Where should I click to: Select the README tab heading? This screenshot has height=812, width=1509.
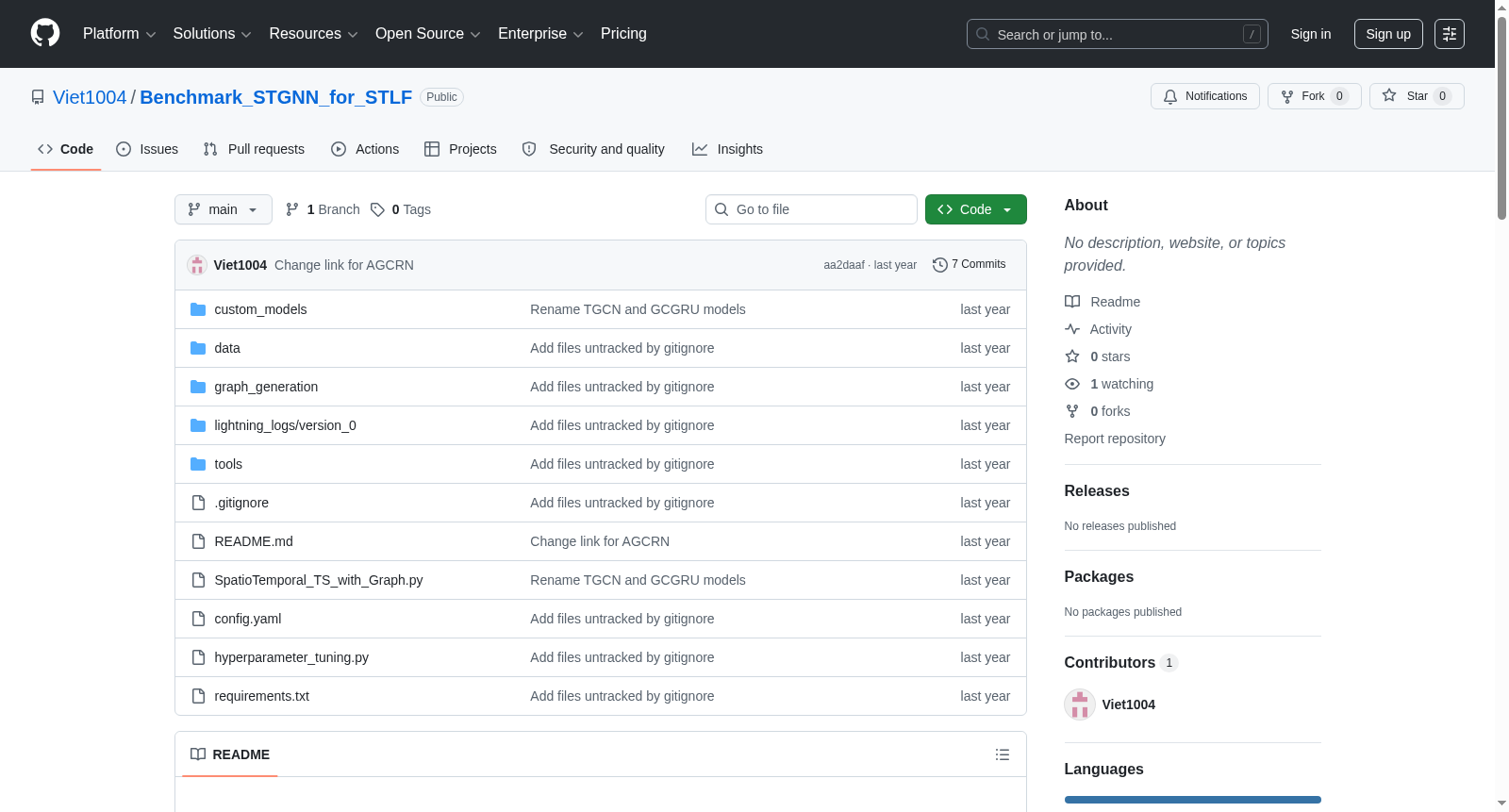tap(230, 754)
